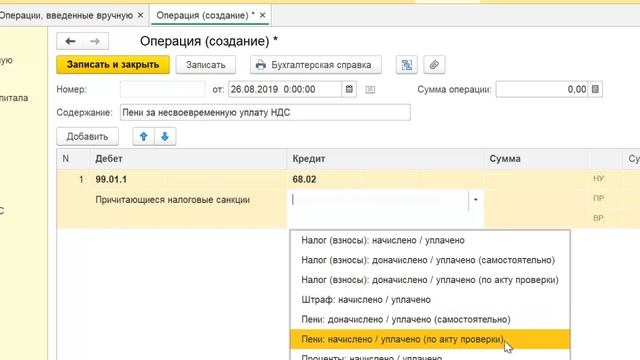Click the printer icon for Бухгалтерская справка
640x360 pixels.
pyautogui.click(x=261, y=65)
